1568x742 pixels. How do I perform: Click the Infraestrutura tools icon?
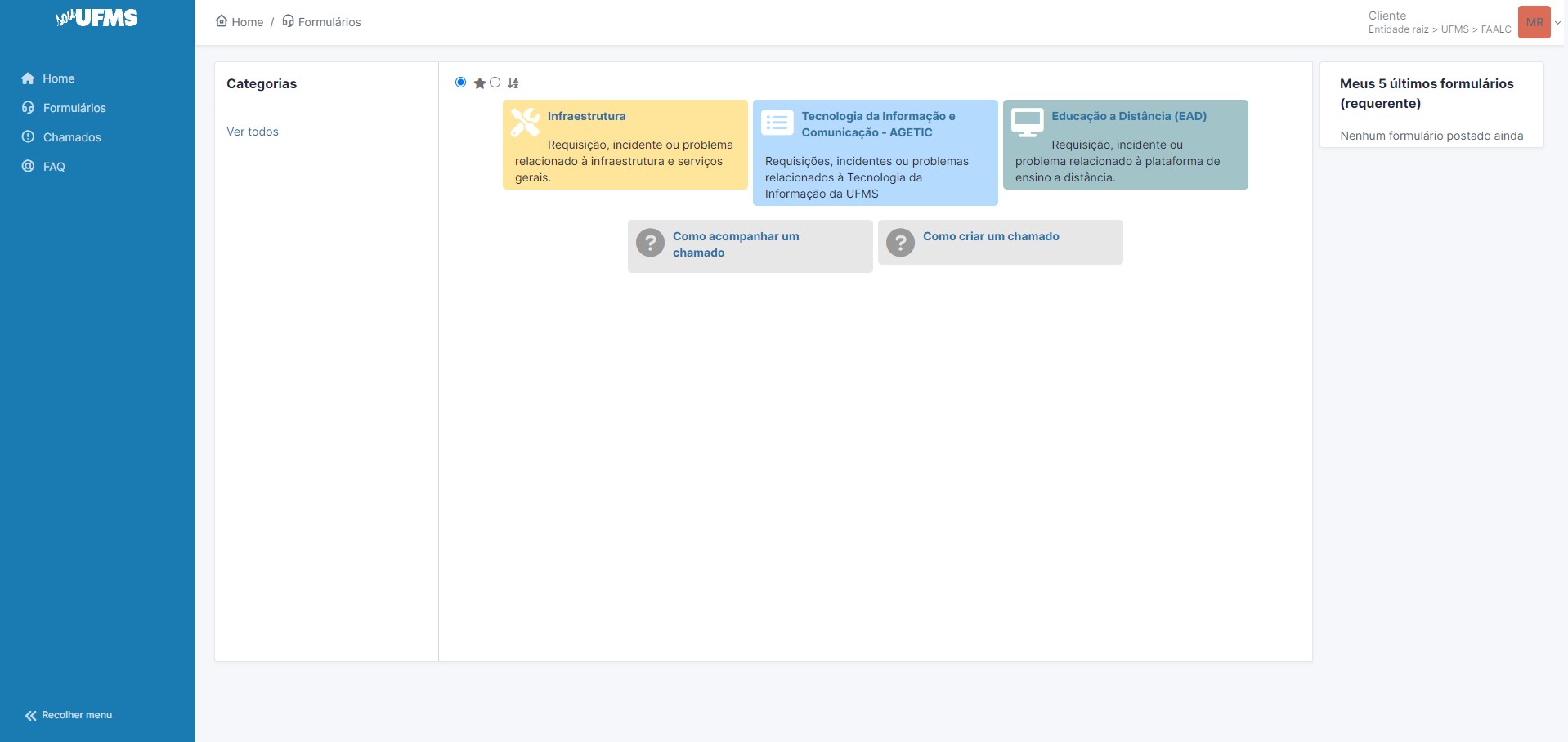coord(525,123)
